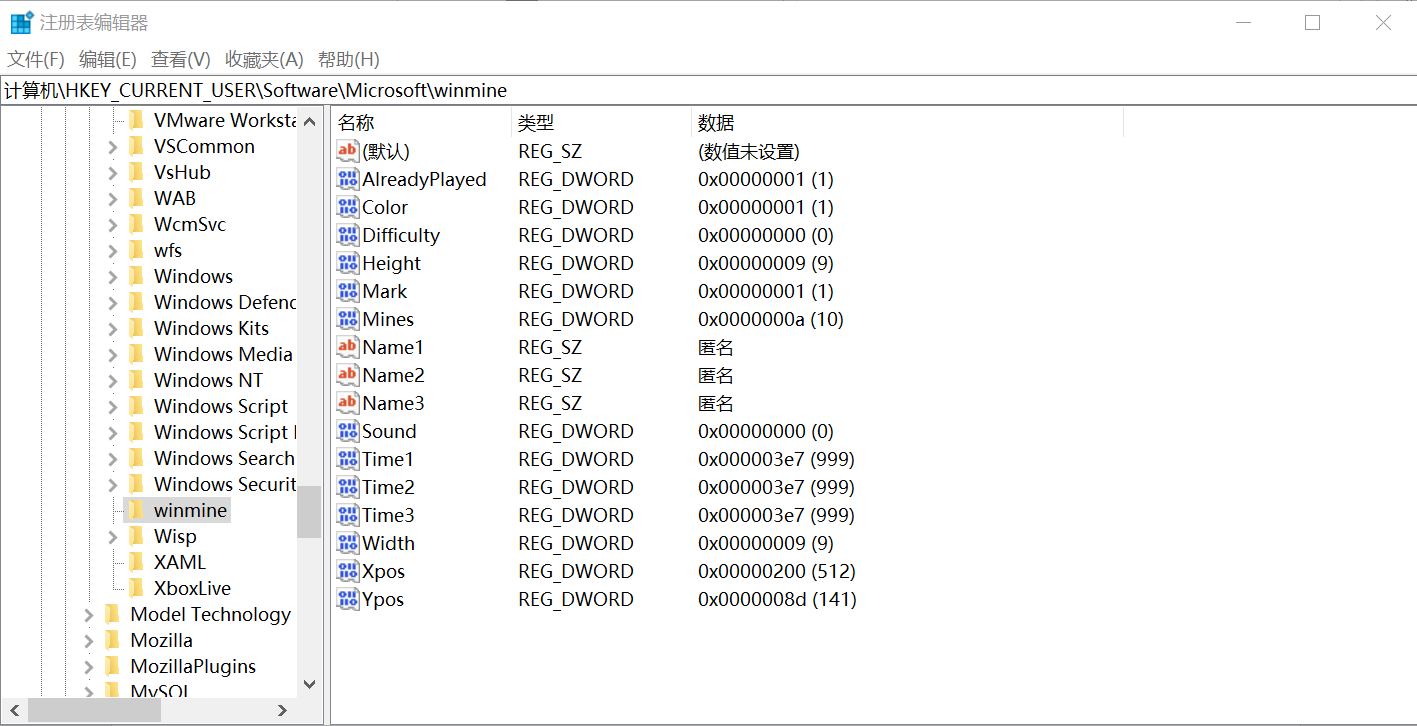Click the XboxLive folder icon
The height and width of the screenshot is (726, 1417).
coord(136,588)
